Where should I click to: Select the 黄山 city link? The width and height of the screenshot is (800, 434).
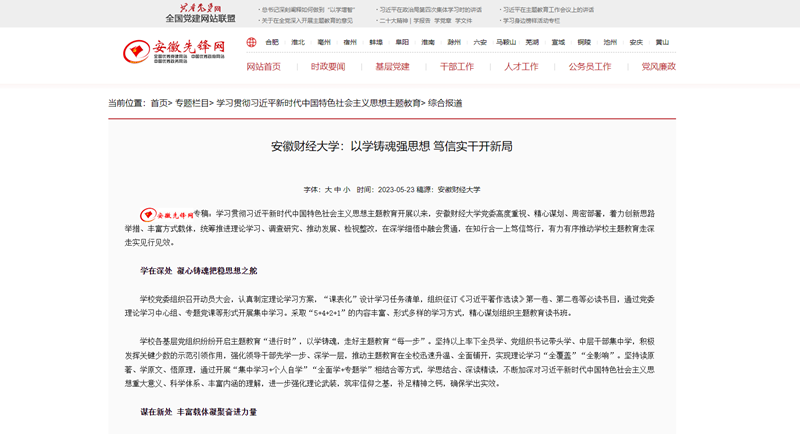pos(662,43)
